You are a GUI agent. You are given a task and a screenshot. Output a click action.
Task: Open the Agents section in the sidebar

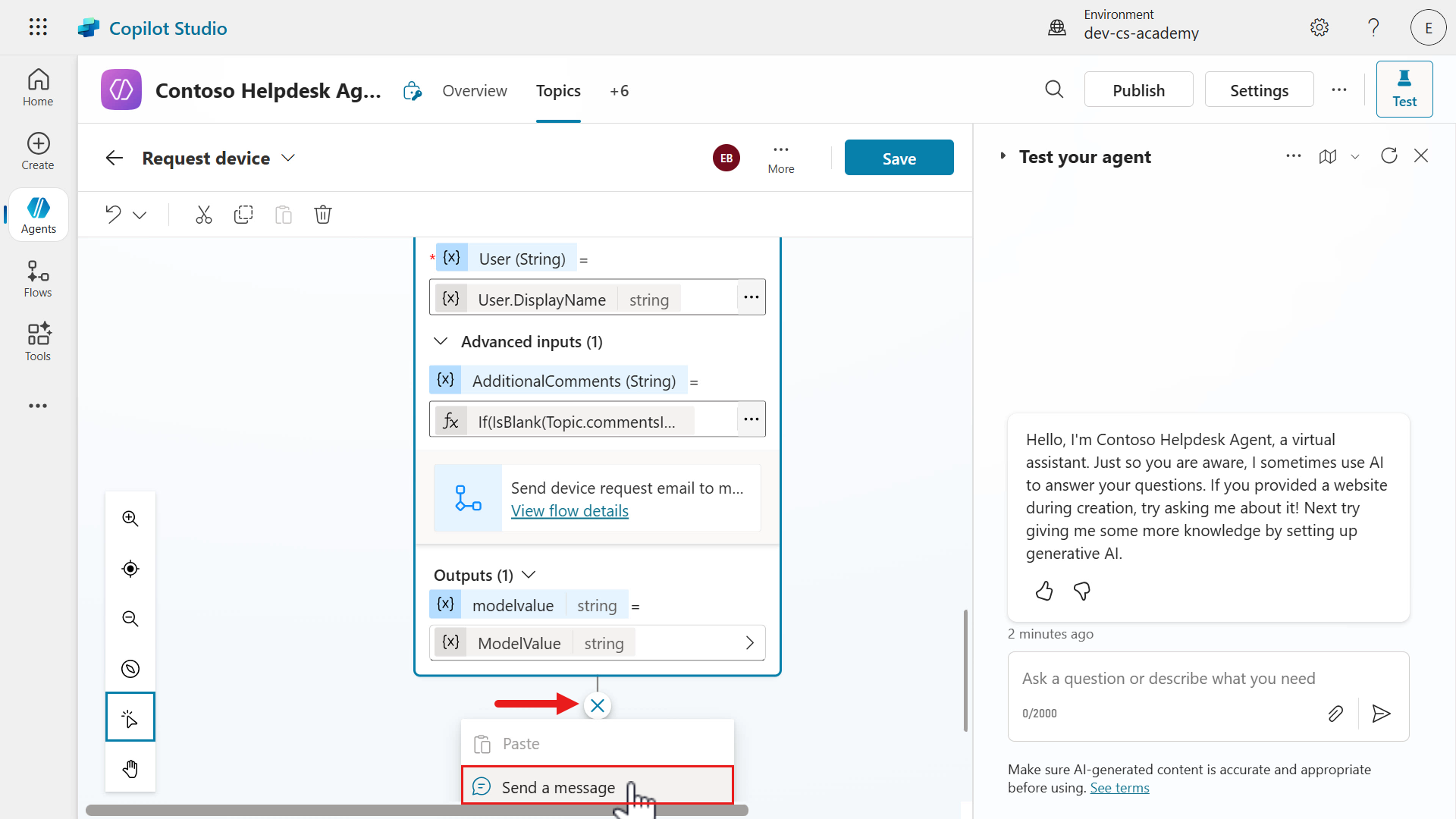(x=37, y=214)
